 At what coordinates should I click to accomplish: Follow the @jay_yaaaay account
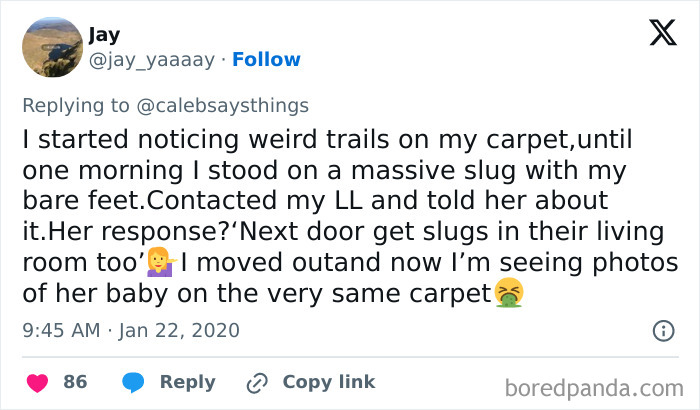point(266,60)
